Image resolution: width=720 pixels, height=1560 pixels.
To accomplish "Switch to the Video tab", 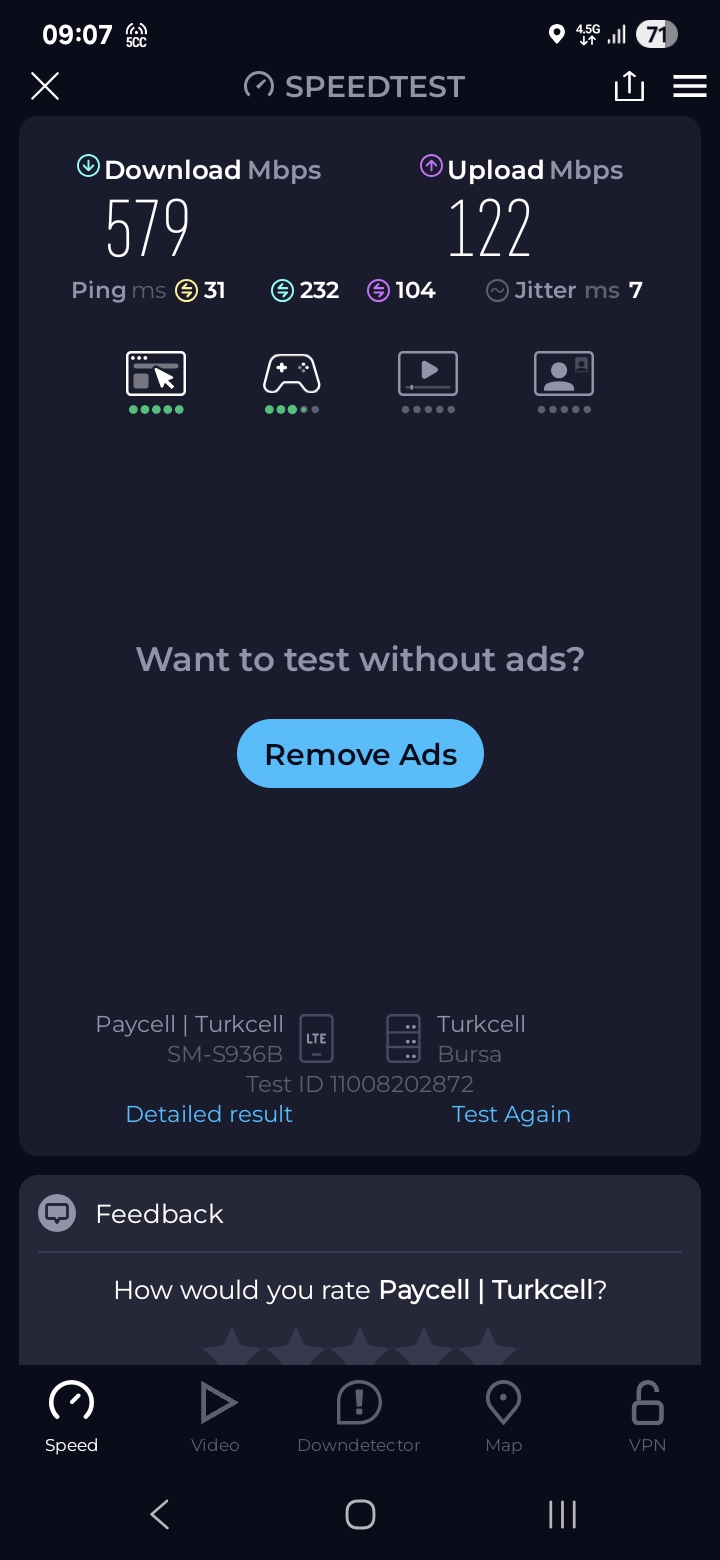I will coord(215,1417).
